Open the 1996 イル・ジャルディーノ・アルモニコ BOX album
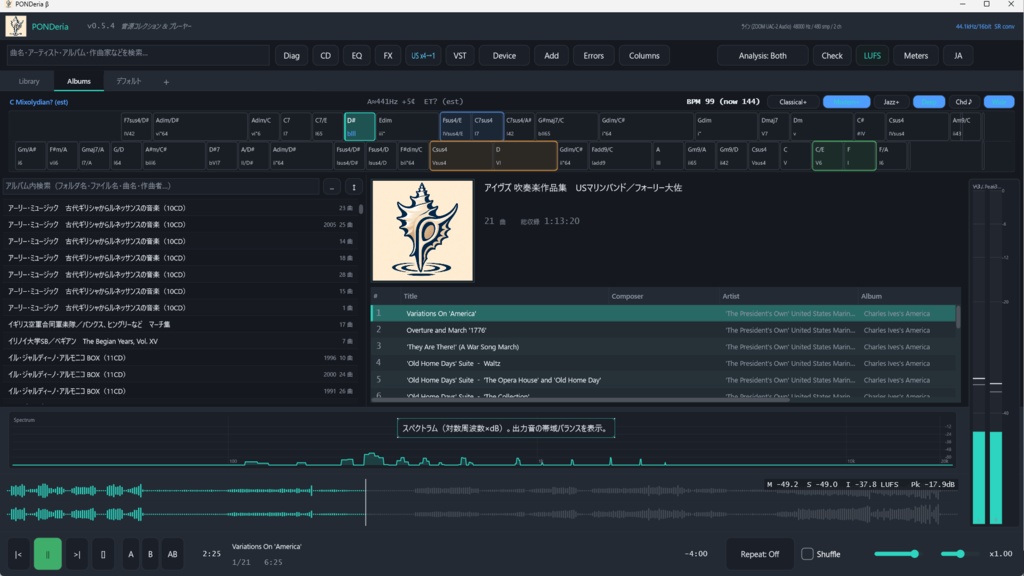Viewport: 1024px width, 576px height. point(180,358)
